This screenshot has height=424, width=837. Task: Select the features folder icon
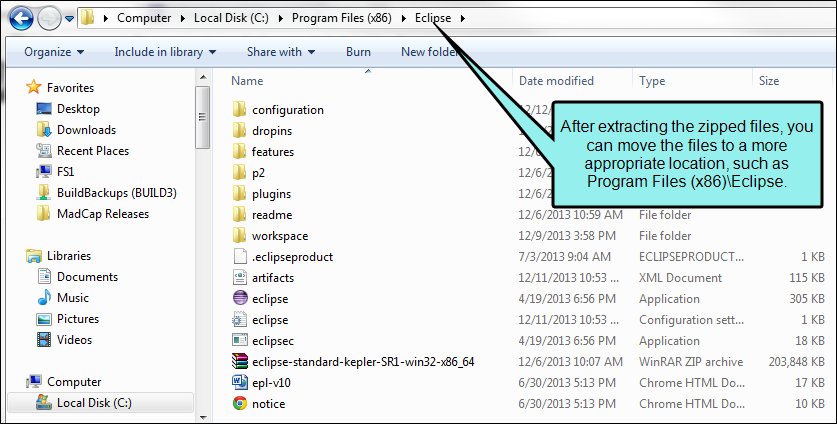tap(240, 152)
